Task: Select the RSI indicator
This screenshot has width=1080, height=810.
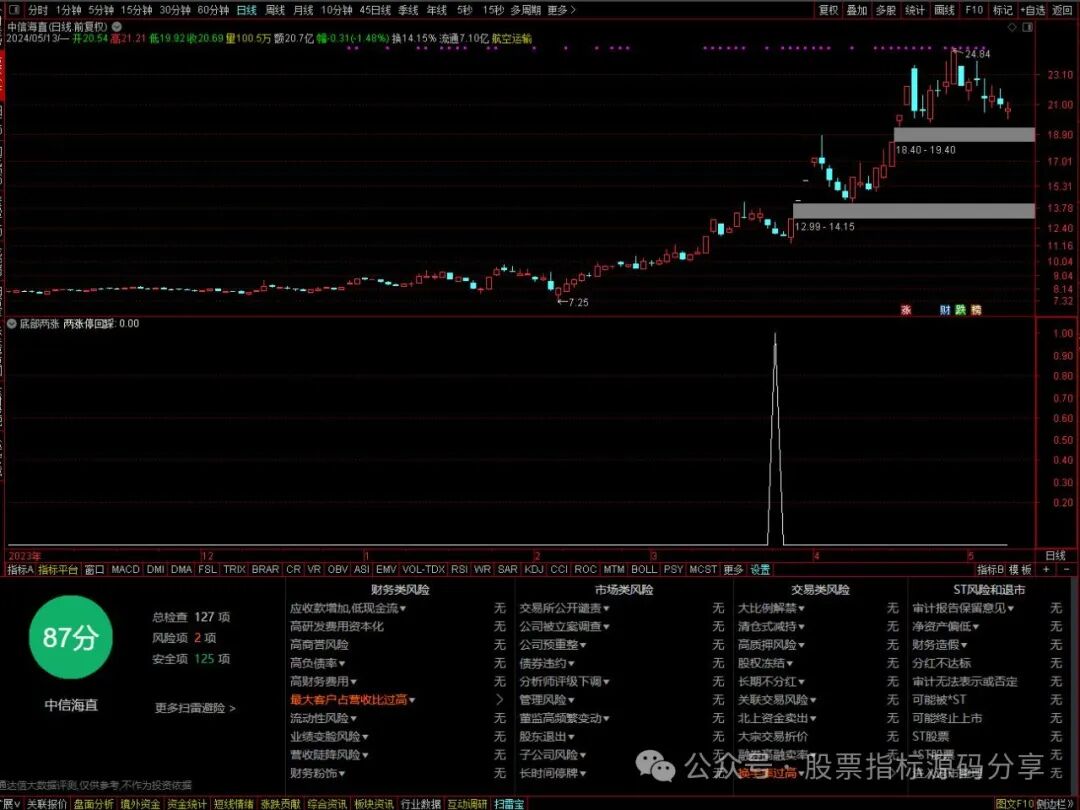Action: click(x=459, y=570)
